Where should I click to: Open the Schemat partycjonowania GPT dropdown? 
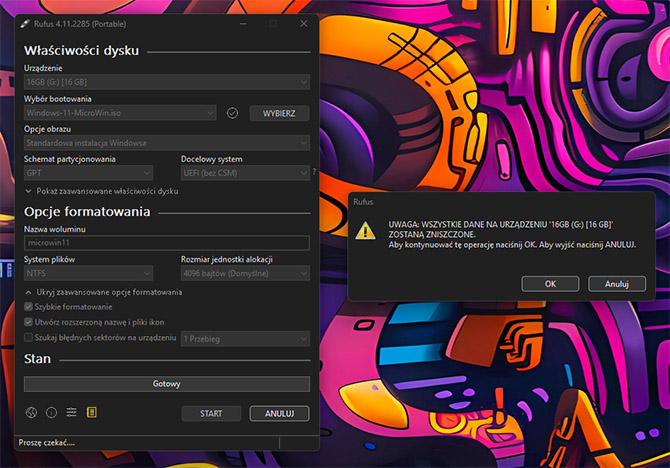[88, 173]
